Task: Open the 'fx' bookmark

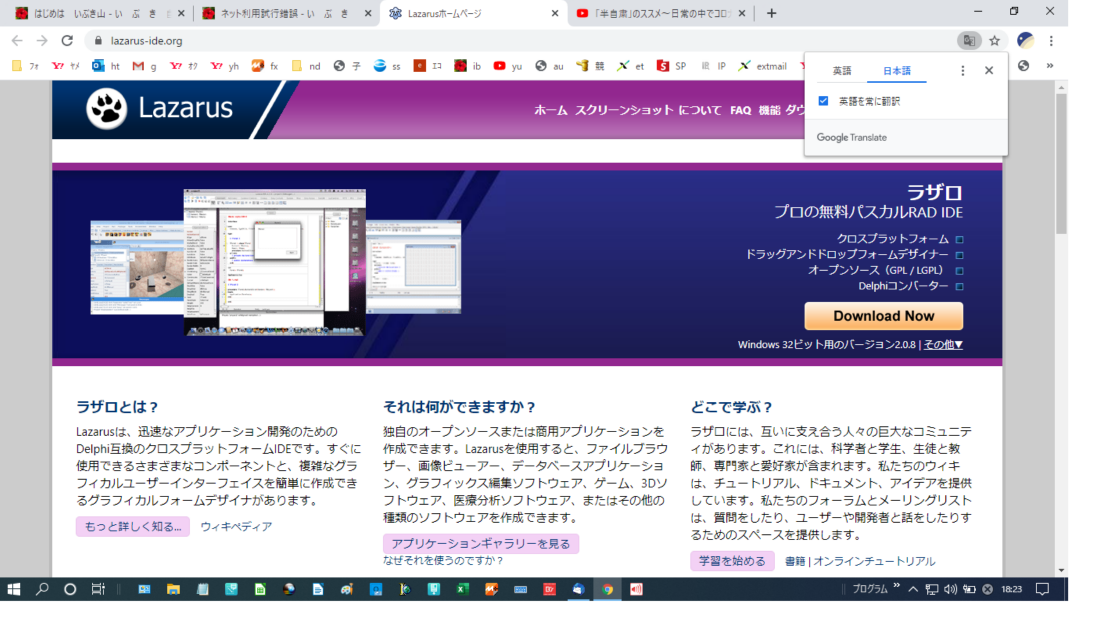Action: pyautogui.click(x=265, y=65)
